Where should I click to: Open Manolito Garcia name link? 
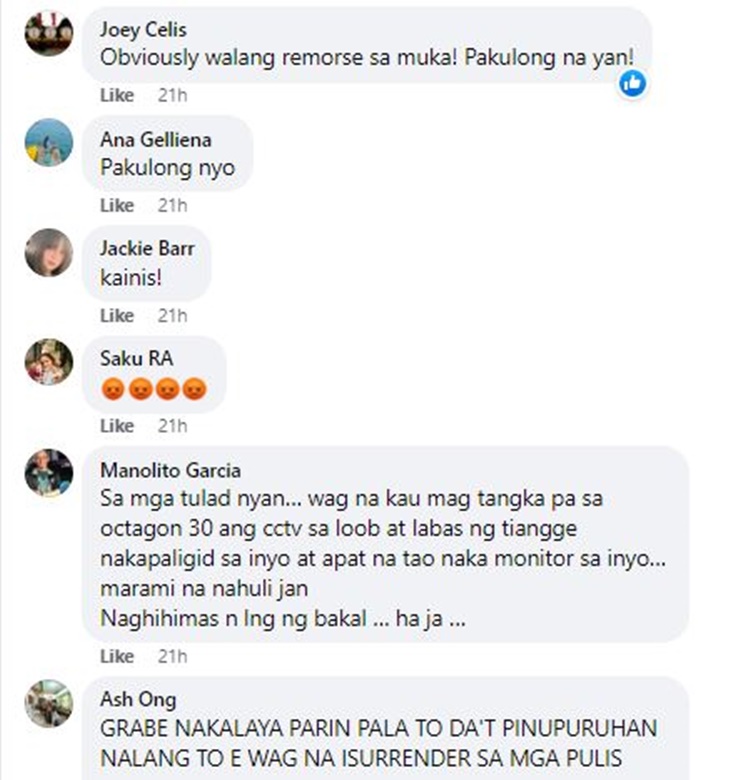point(171,471)
